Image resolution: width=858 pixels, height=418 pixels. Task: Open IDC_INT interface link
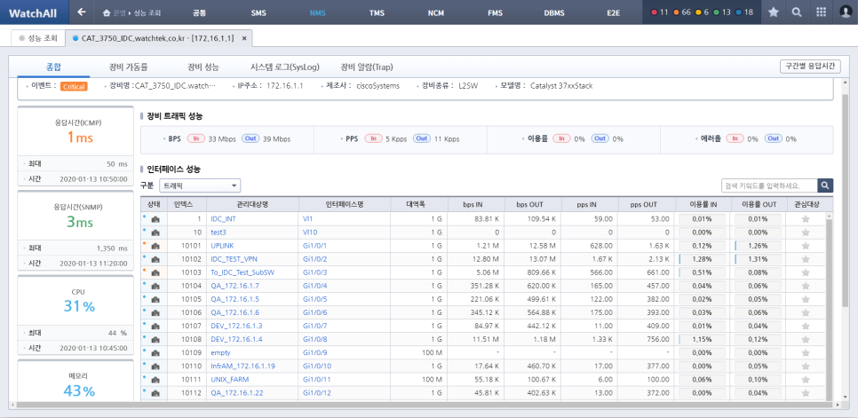coord(223,219)
